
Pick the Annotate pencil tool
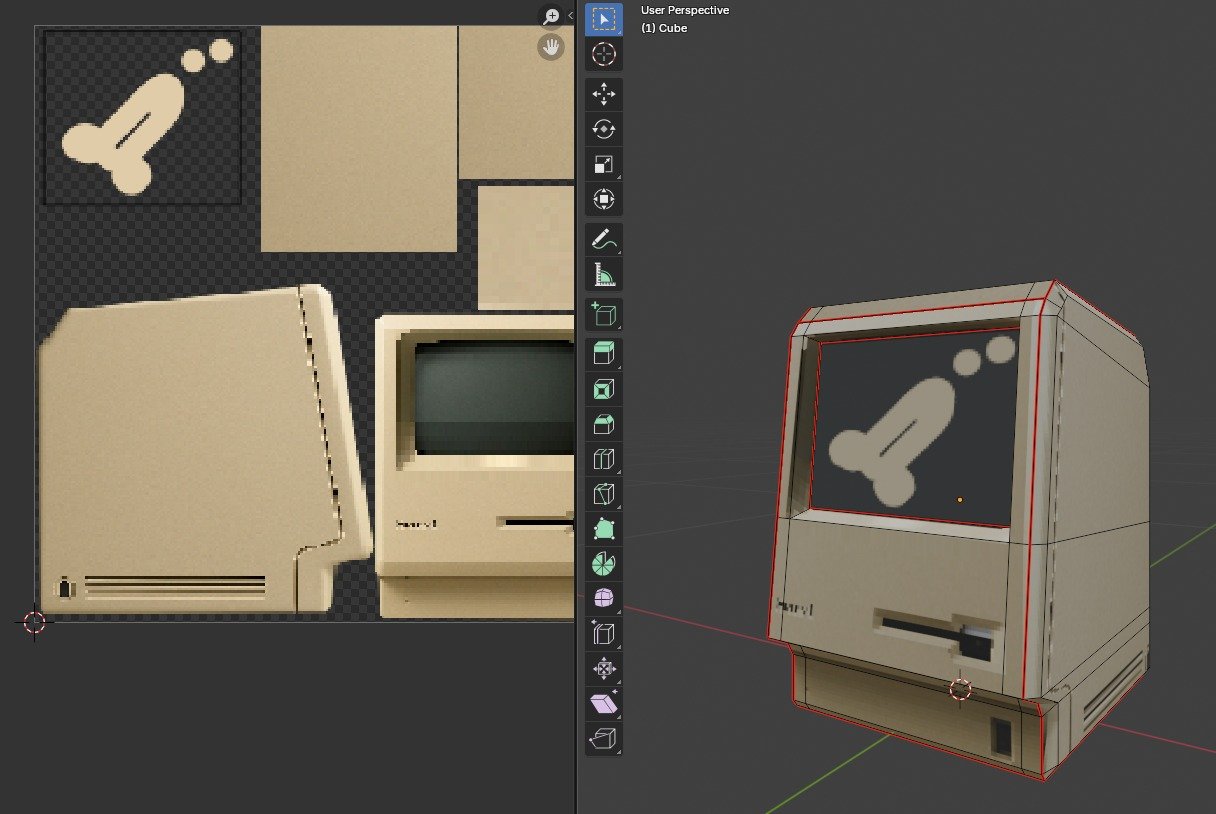pyautogui.click(x=604, y=240)
